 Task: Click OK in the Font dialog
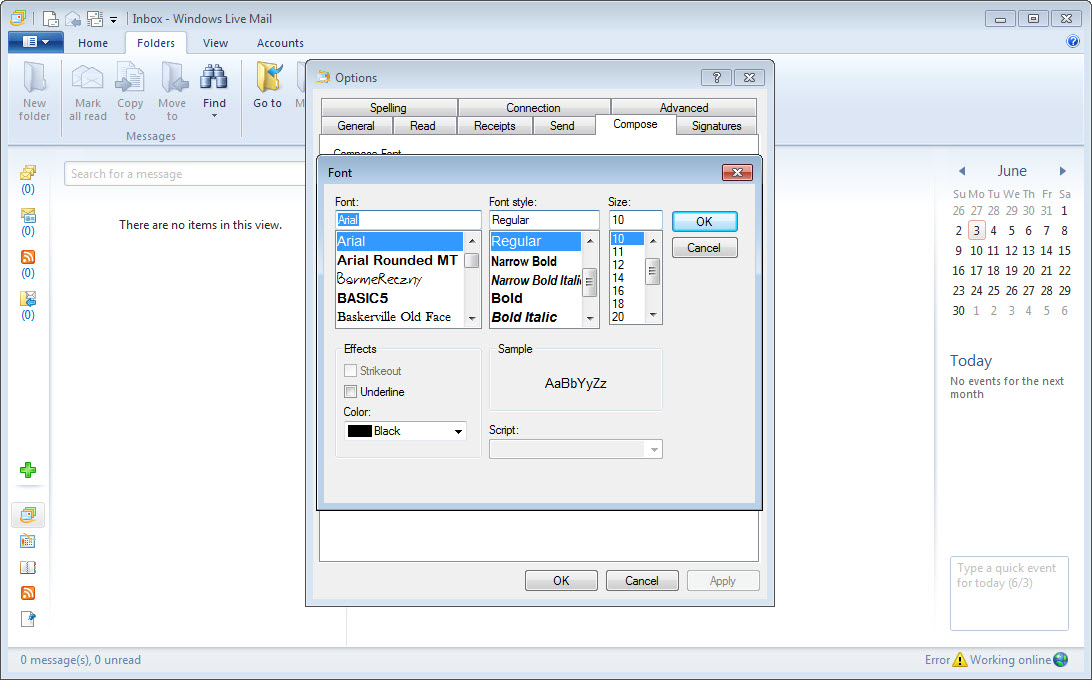(x=704, y=222)
